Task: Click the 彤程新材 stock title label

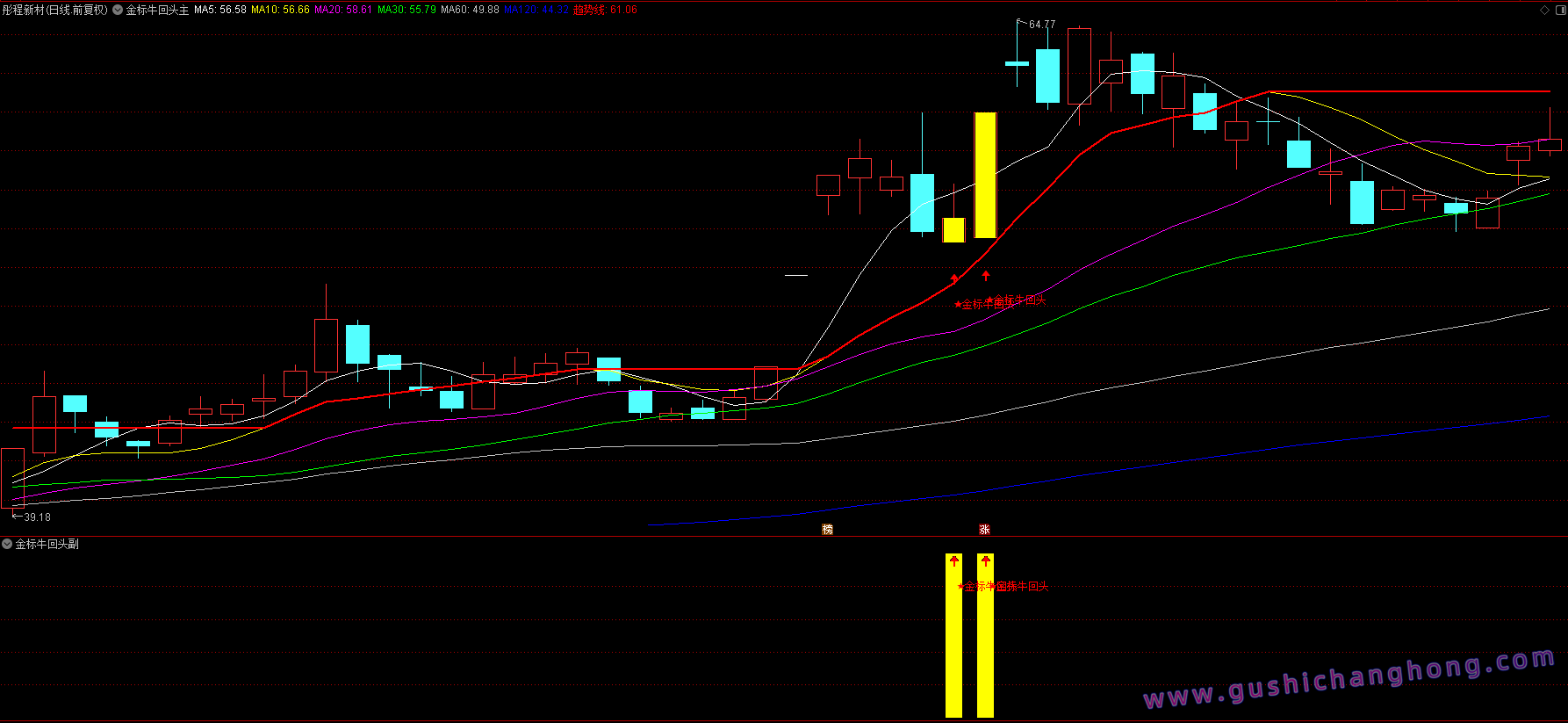Action: [x=54, y=10]
